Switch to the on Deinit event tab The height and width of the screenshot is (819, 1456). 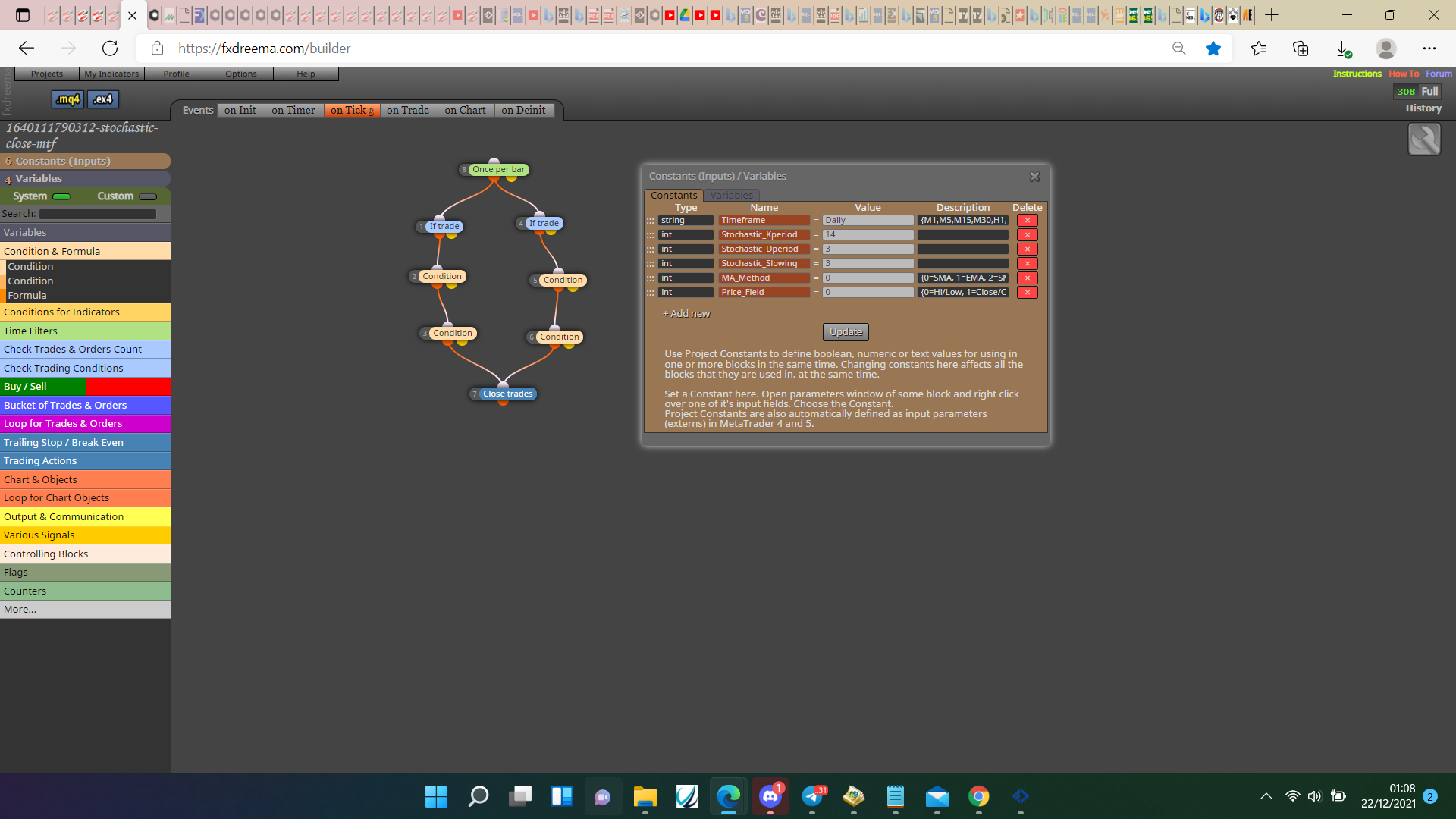coord(523,111)
